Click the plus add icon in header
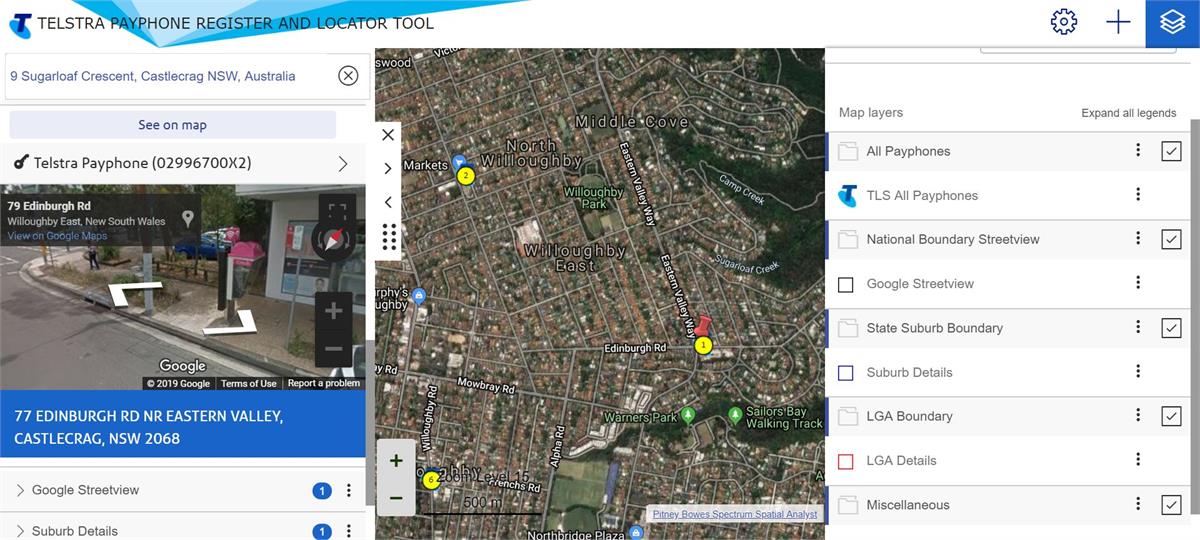Image resolution: width=1200 pixels, height=540 pixels. point(1118,22)
